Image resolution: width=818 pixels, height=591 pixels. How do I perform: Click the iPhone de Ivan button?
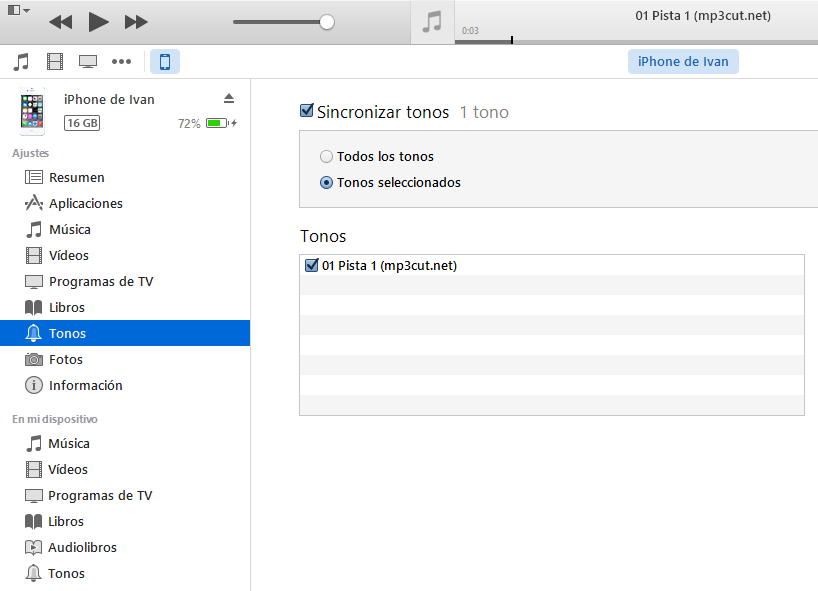(683, 62)
